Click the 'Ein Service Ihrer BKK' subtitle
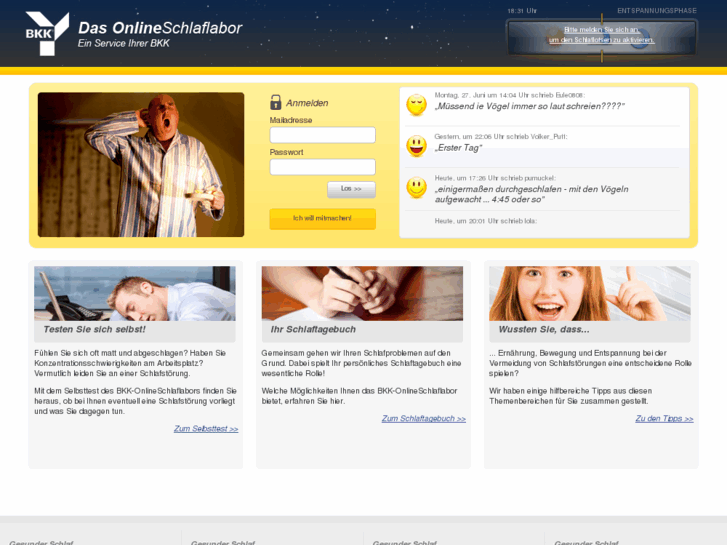 tap(123, 43)
